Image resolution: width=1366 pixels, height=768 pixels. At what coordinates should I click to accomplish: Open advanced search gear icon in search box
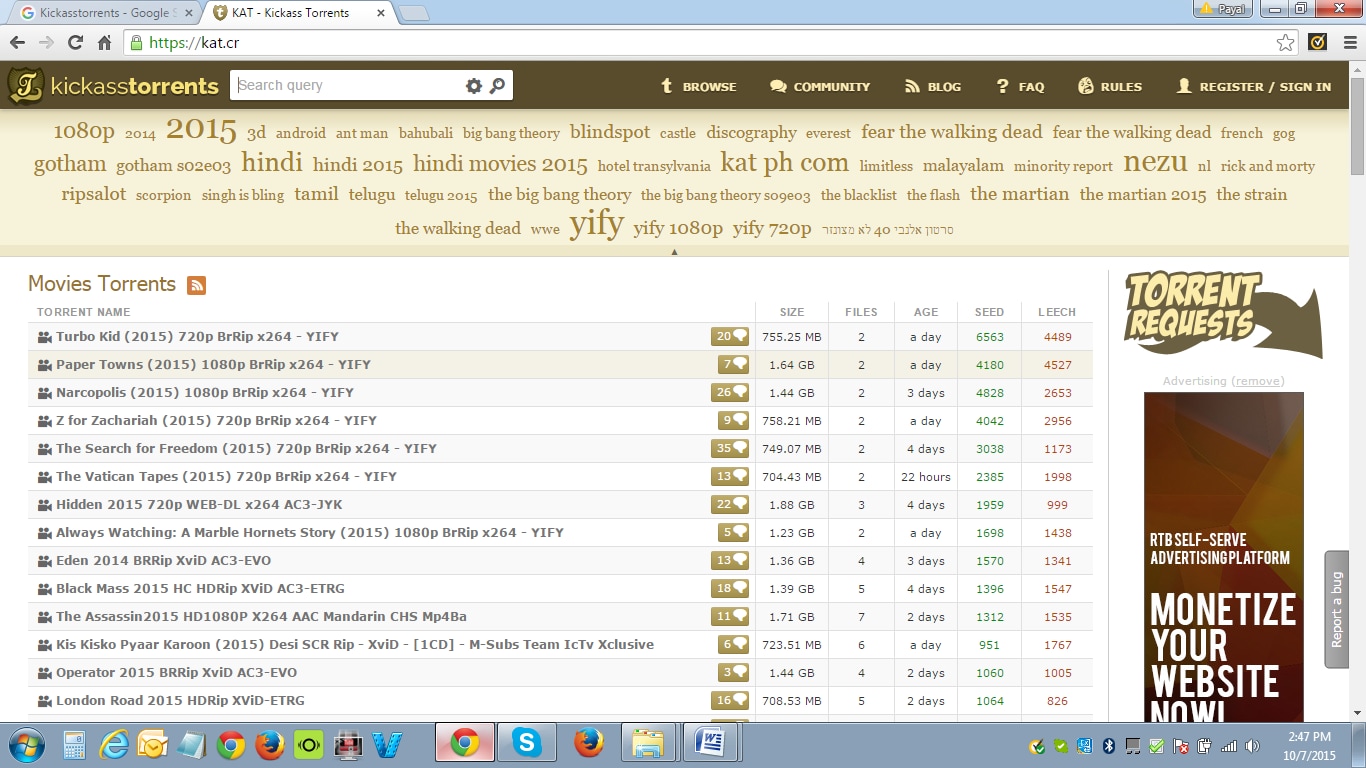click(x=474, y=86)
